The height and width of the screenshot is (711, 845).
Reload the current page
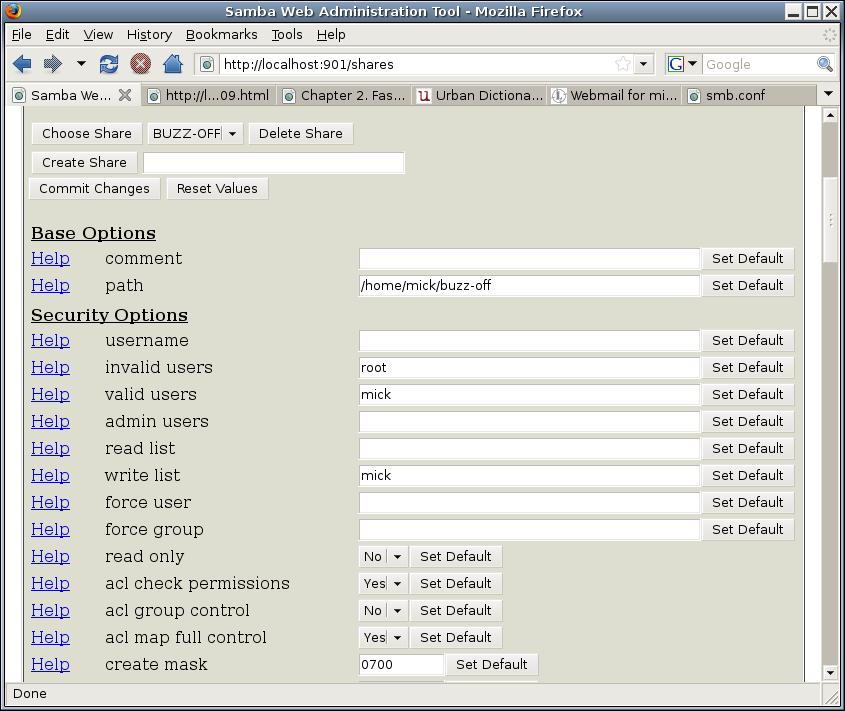pyautogui.click(x=109, y=64)
